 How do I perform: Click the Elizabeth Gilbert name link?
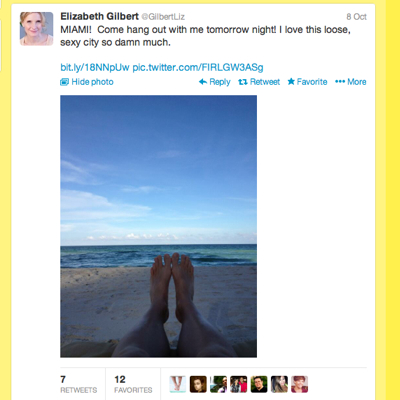tap(99, 16)
